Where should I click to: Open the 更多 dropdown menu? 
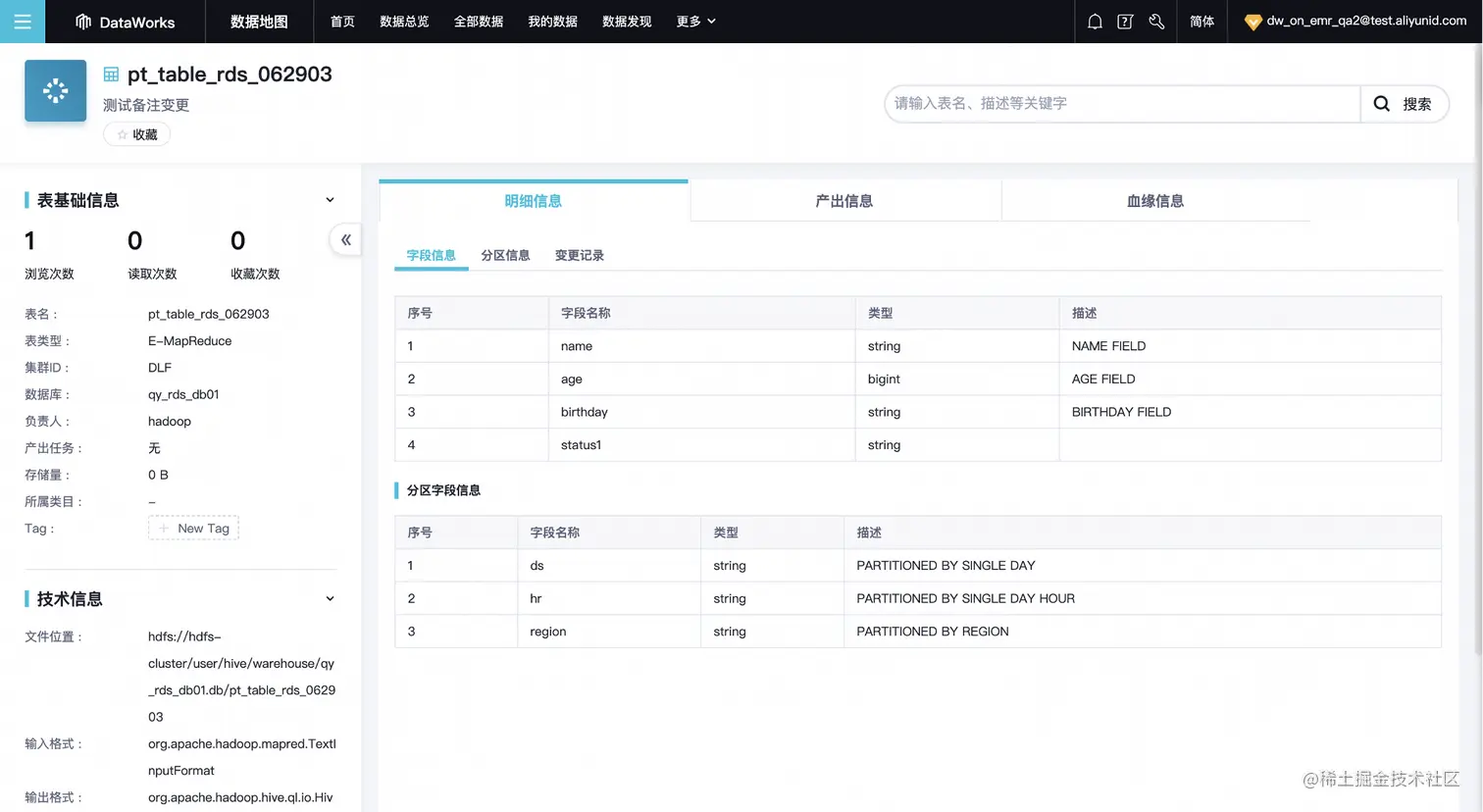(695, 22)
